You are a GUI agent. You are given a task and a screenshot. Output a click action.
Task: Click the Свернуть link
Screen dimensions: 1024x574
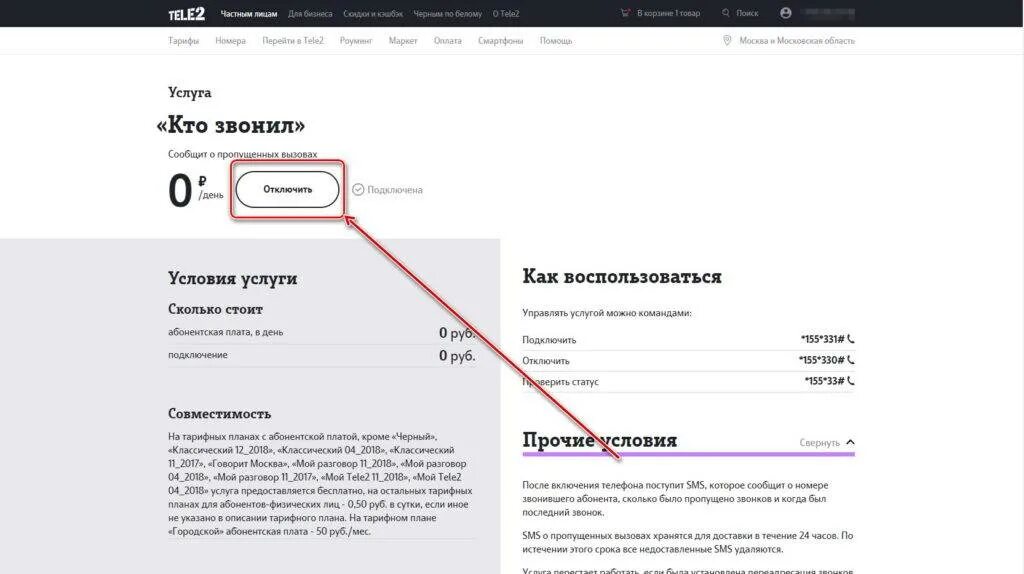(819, 443)
